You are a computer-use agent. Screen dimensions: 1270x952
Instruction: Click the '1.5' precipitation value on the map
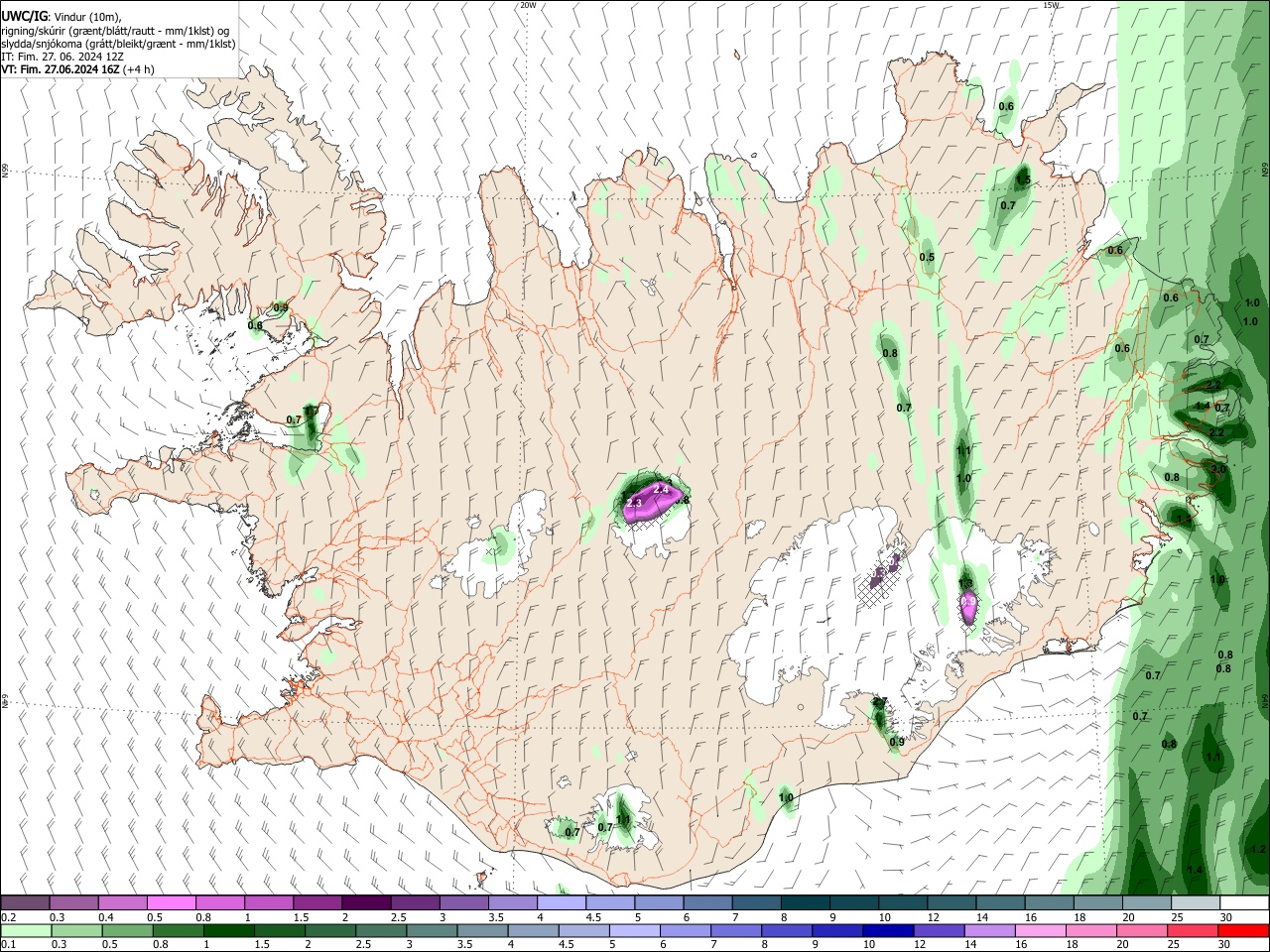[x=1023, y=179]
